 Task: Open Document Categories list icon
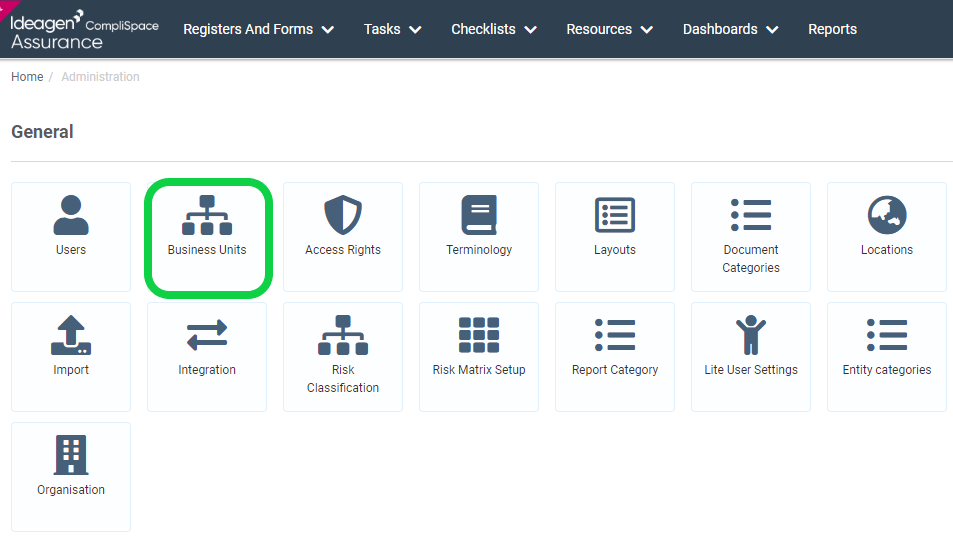tap(751, 215)
